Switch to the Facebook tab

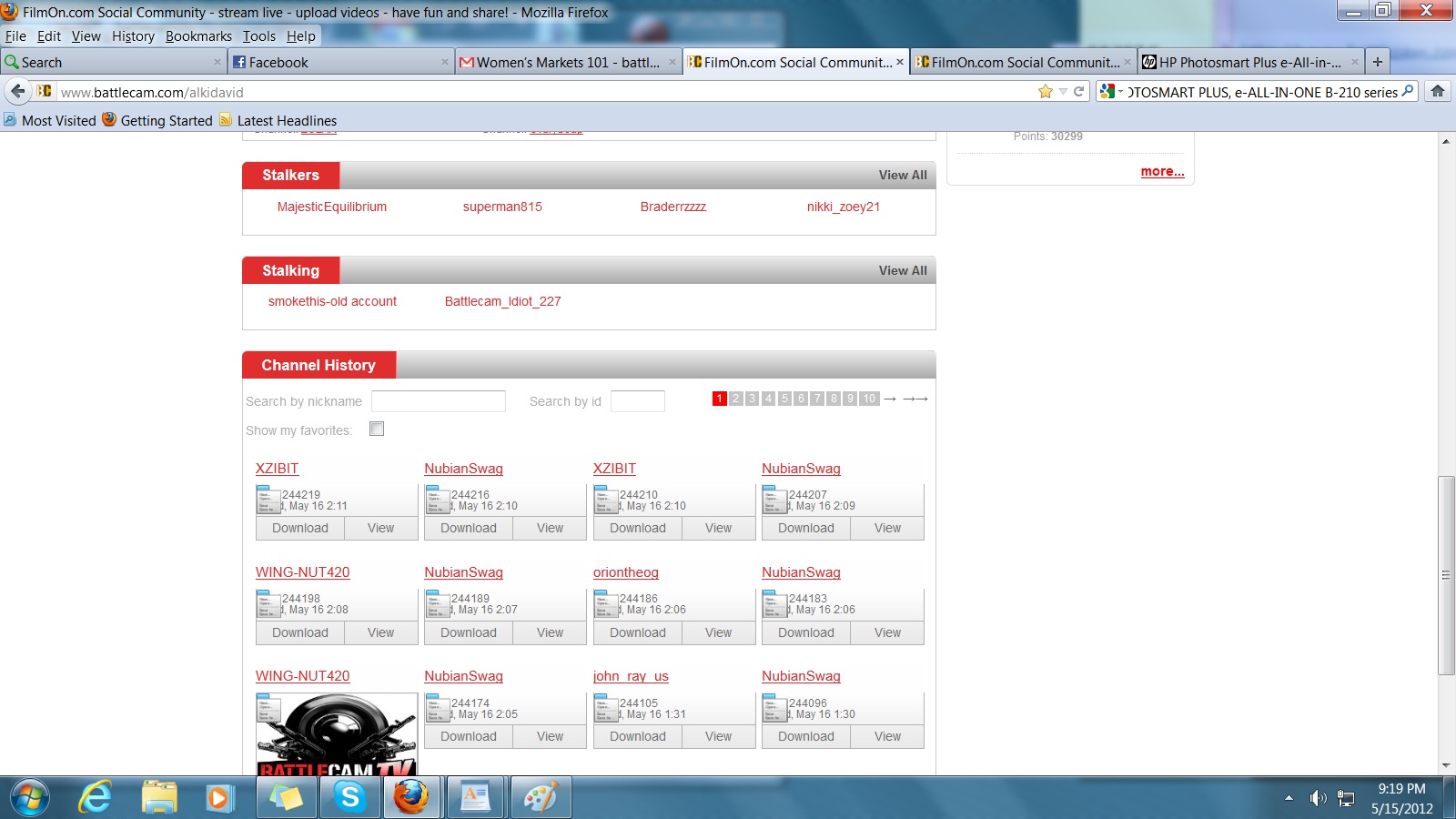pyautogui.click(x=340, y=62)
